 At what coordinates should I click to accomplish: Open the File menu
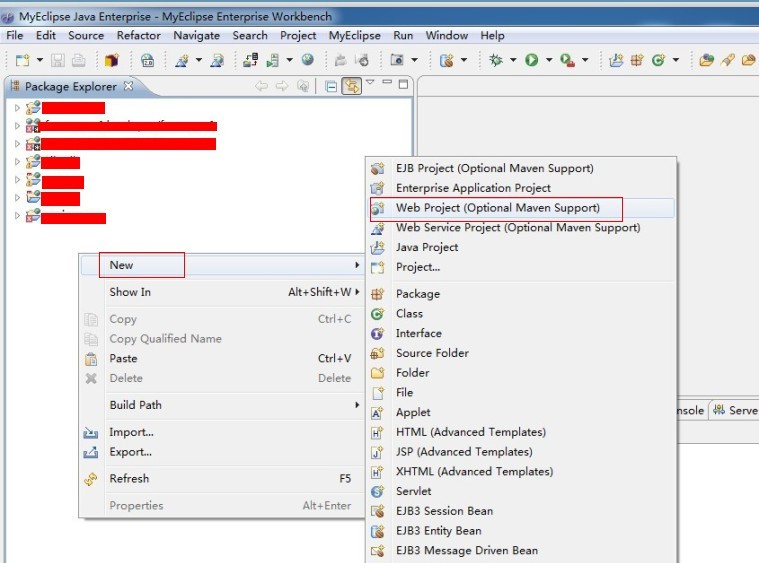15,35
